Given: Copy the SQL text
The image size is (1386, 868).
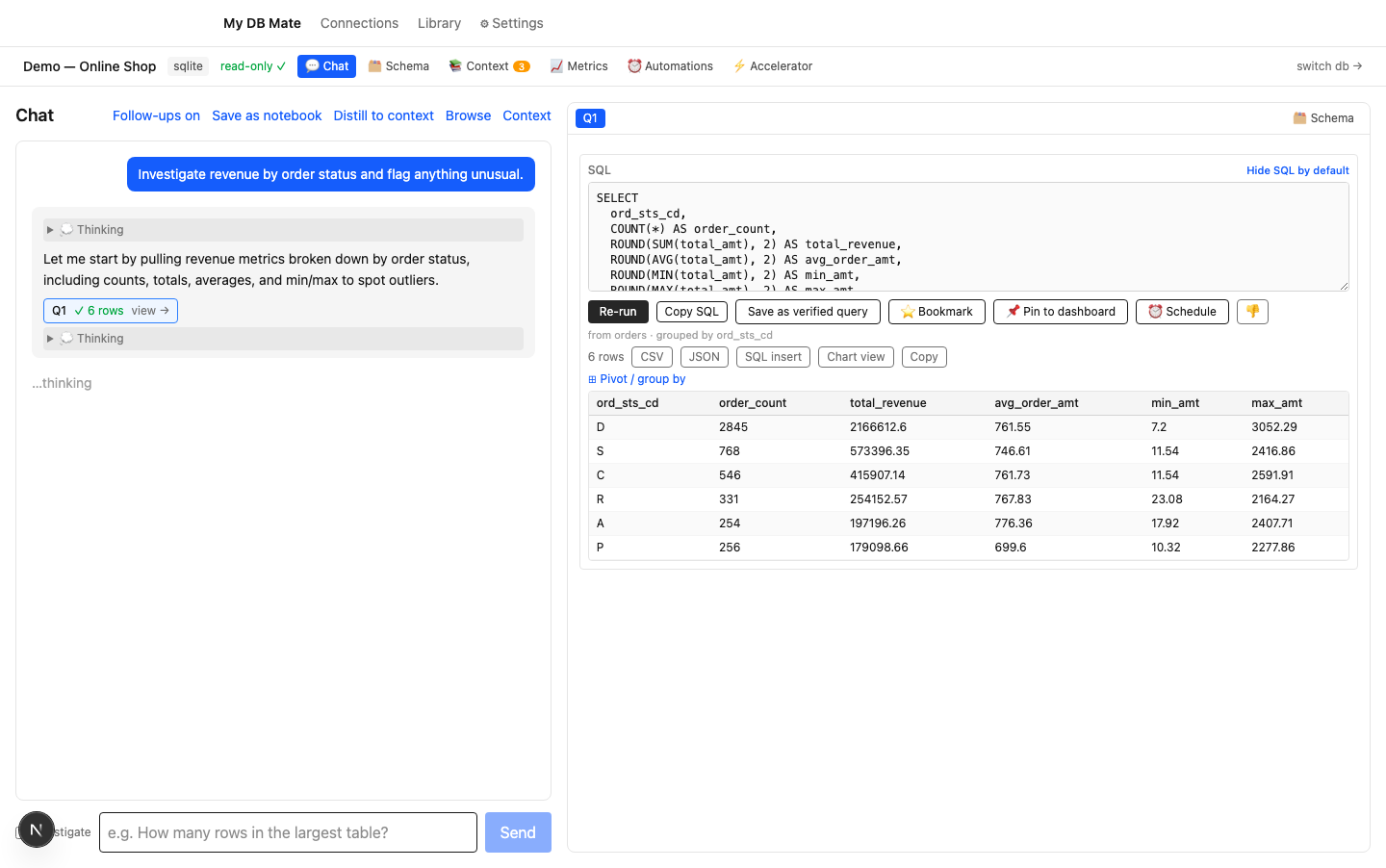Looking at the screenshot, I should pos(691,312).
